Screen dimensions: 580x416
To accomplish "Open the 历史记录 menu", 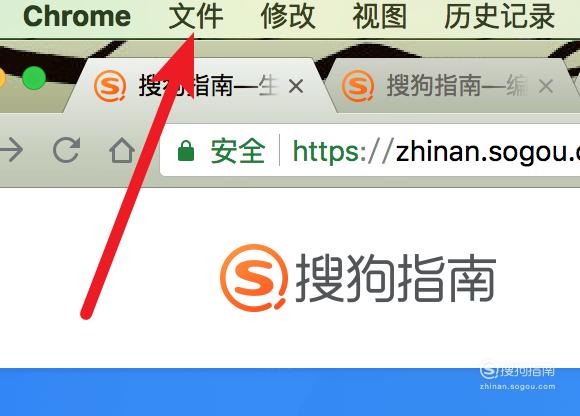I will point(499,17).
